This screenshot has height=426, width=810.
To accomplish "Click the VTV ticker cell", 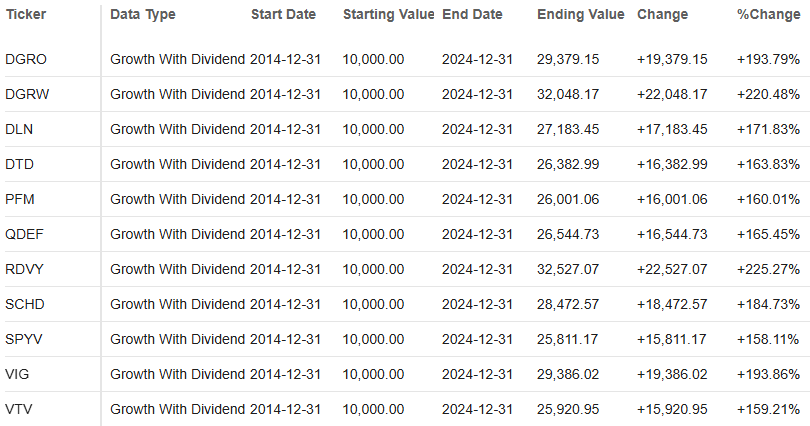I will [19, 409].
